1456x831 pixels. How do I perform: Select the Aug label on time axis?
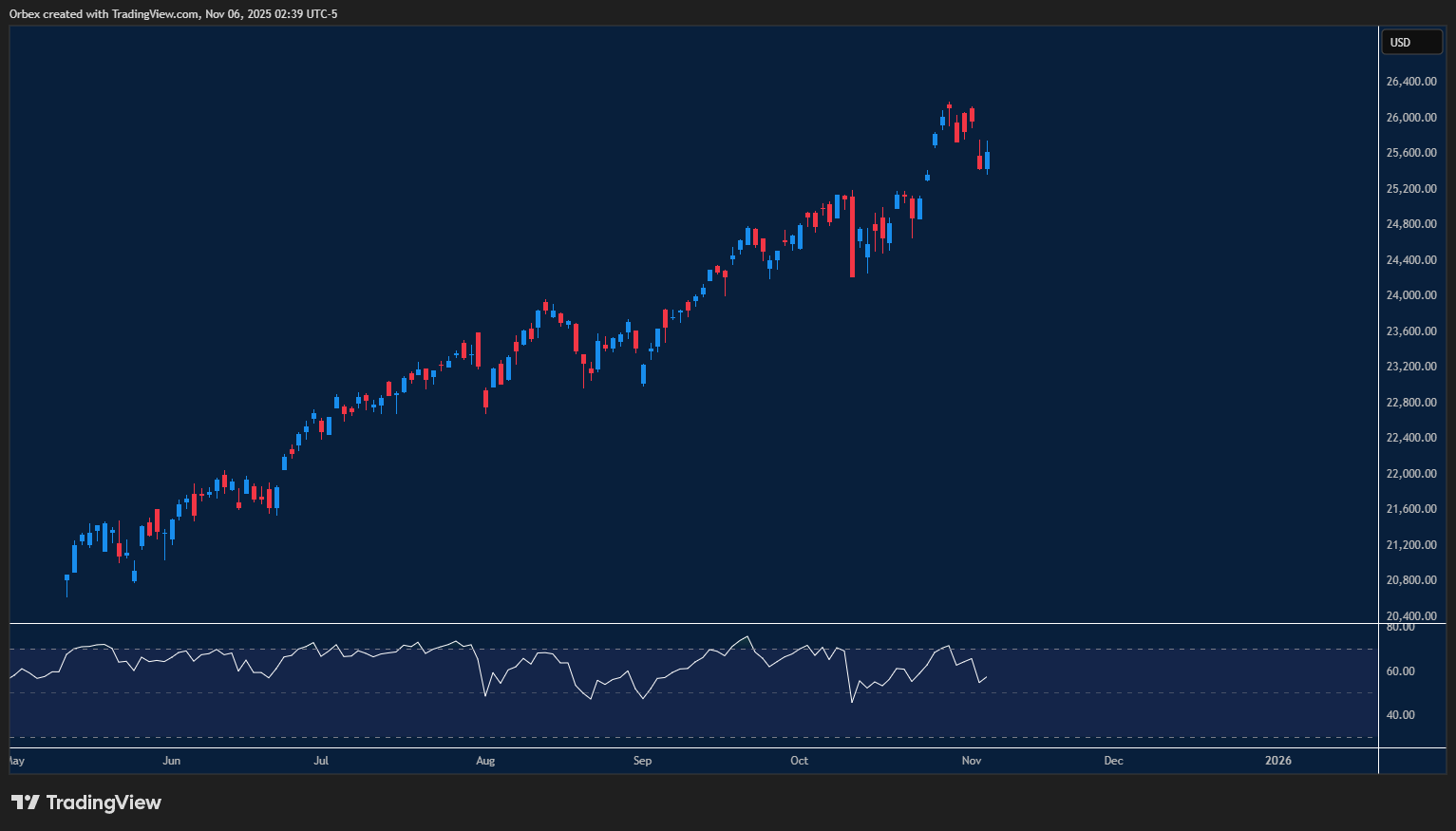point(485,761)
